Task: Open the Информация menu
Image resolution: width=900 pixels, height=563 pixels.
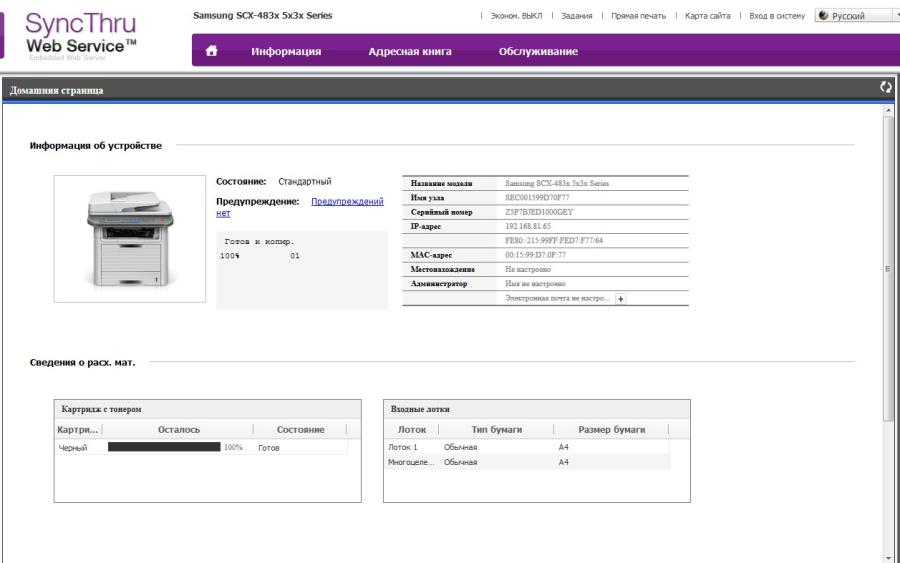Action: click(x=286, y=52)
